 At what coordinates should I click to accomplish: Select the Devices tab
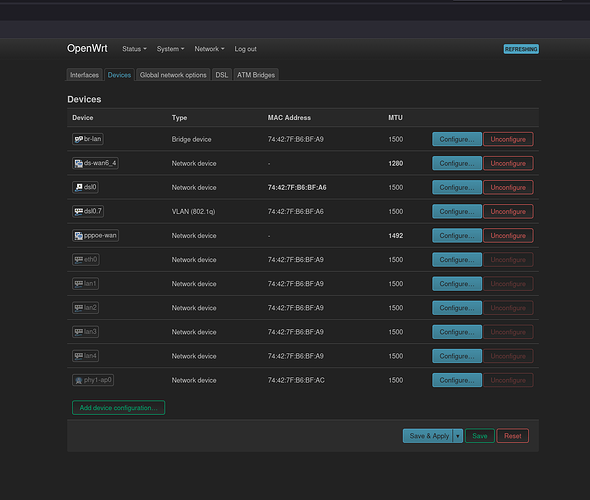tap(119, 75)
